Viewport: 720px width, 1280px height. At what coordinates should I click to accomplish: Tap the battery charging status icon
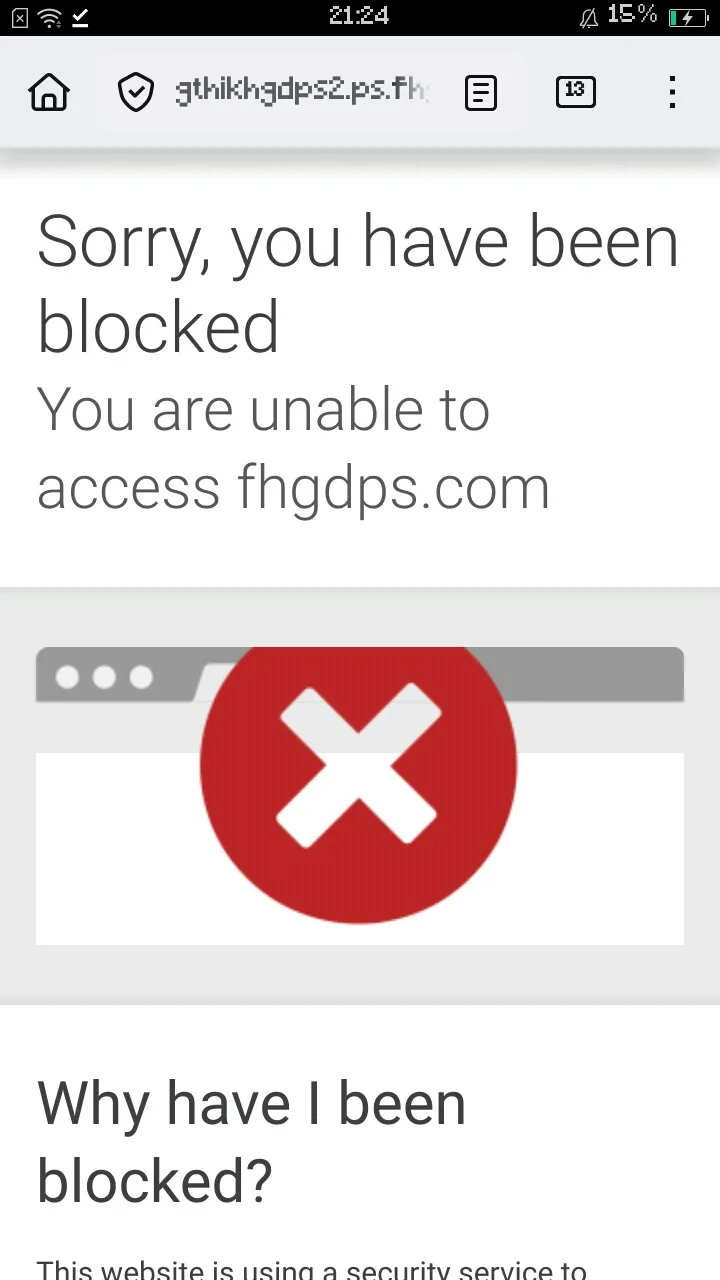click(x=687, y=17)
